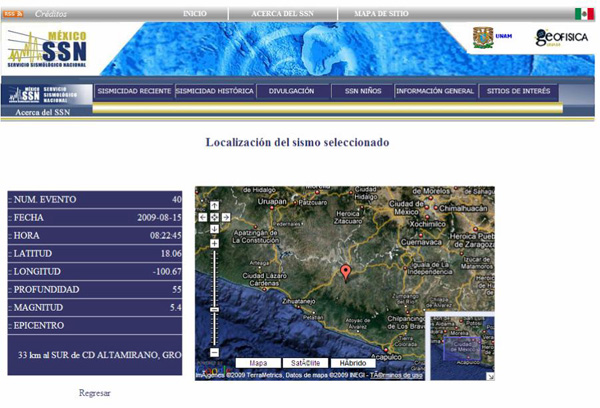Open ACERCA DEL SSN top menu
The height and width of the screenshot is (408, 600).
point(282,13)
